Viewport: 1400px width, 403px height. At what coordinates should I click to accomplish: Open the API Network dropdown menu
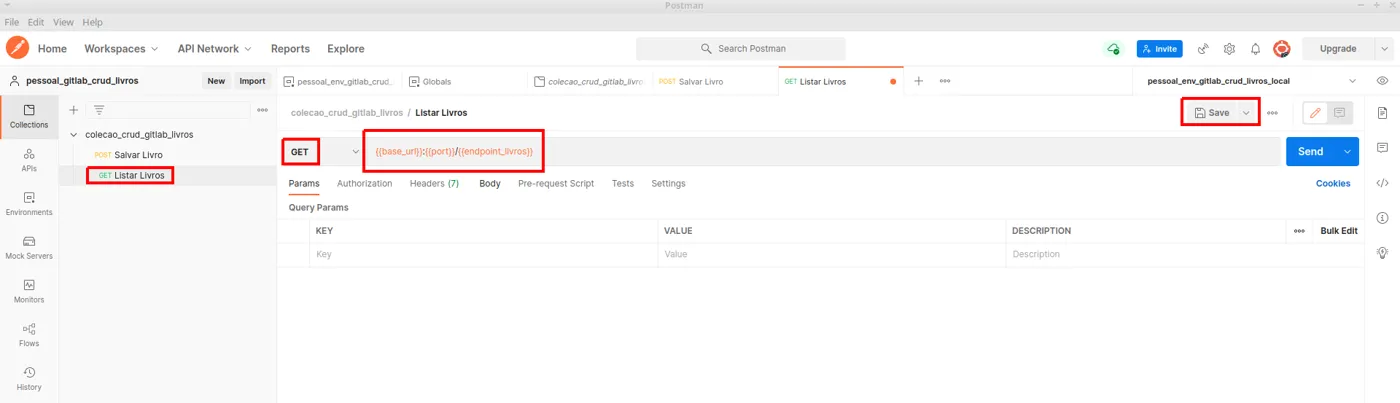point(214,49)
